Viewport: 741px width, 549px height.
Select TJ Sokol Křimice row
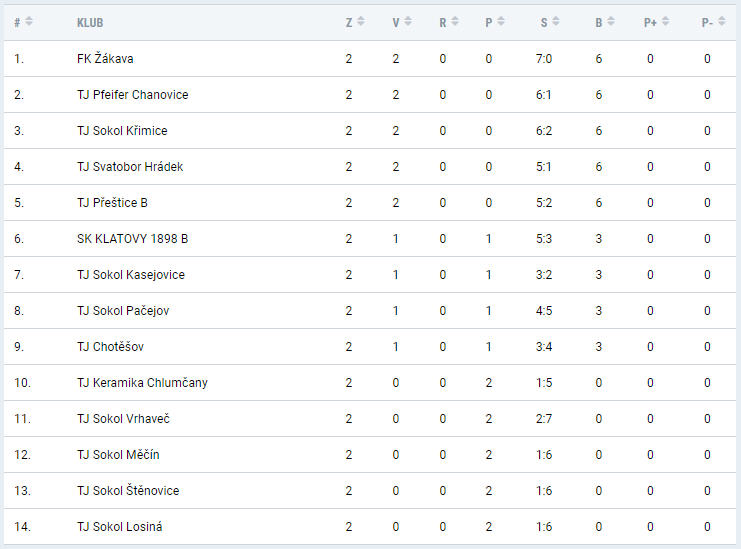point(370,130)
